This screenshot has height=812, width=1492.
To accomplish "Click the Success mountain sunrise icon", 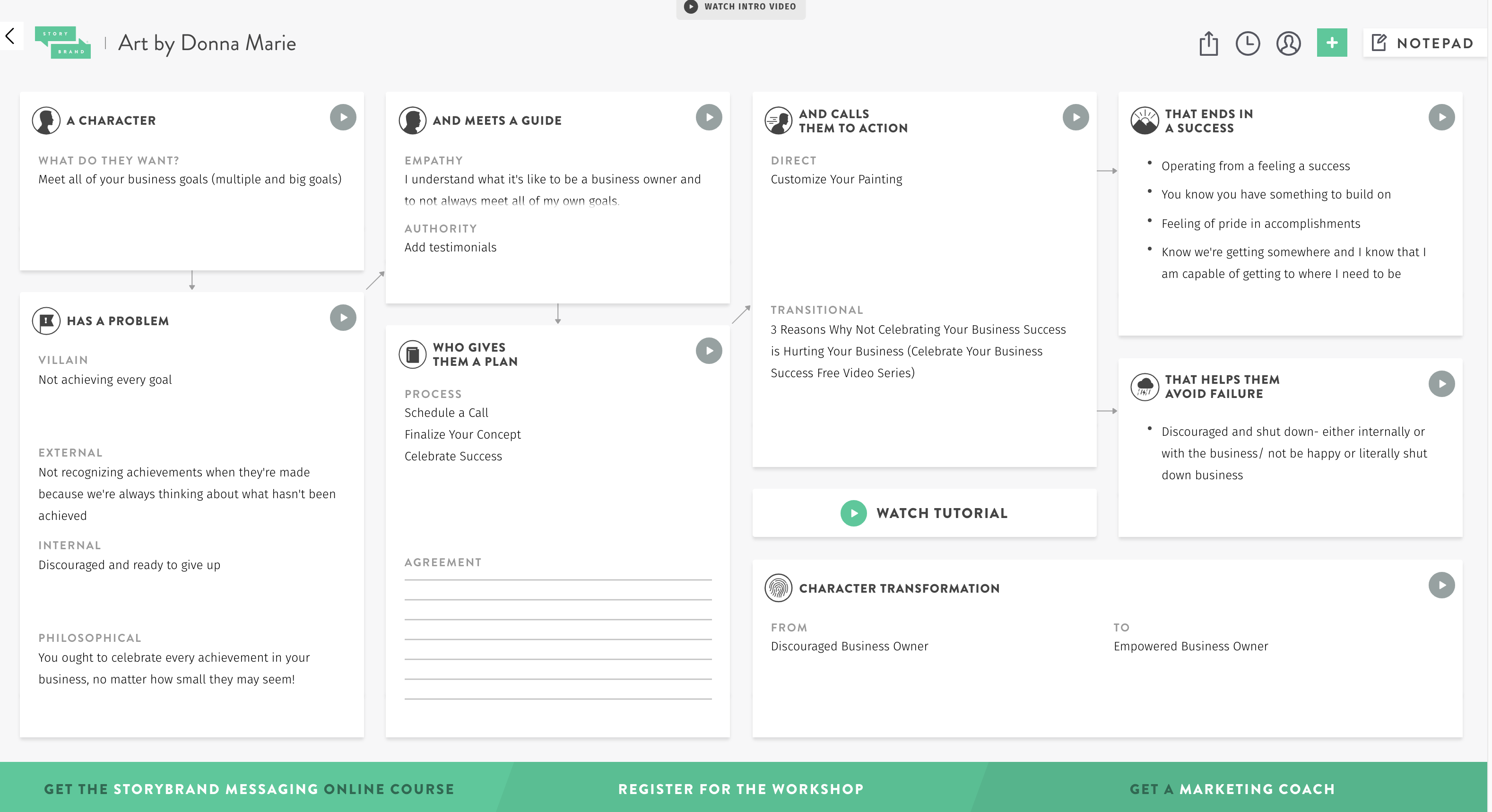I will [x=1145, y=121].
